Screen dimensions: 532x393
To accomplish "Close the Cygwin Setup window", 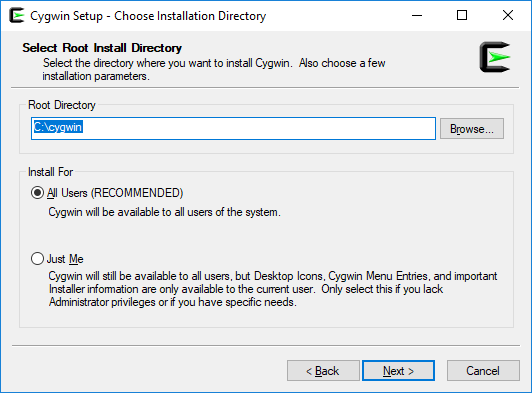I will click(x=508, y=16).
